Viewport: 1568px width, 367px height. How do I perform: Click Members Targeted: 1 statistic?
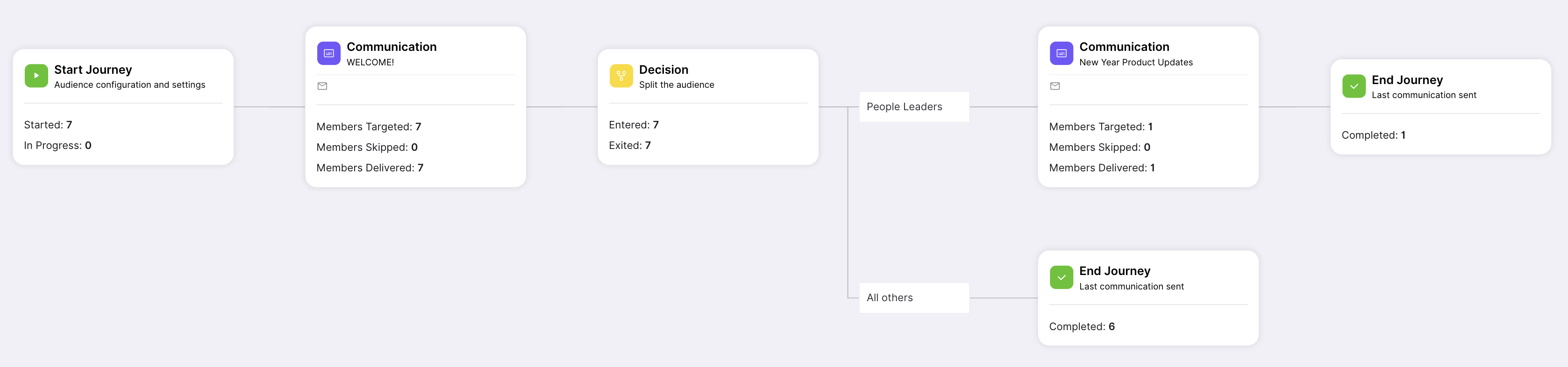1100,127
